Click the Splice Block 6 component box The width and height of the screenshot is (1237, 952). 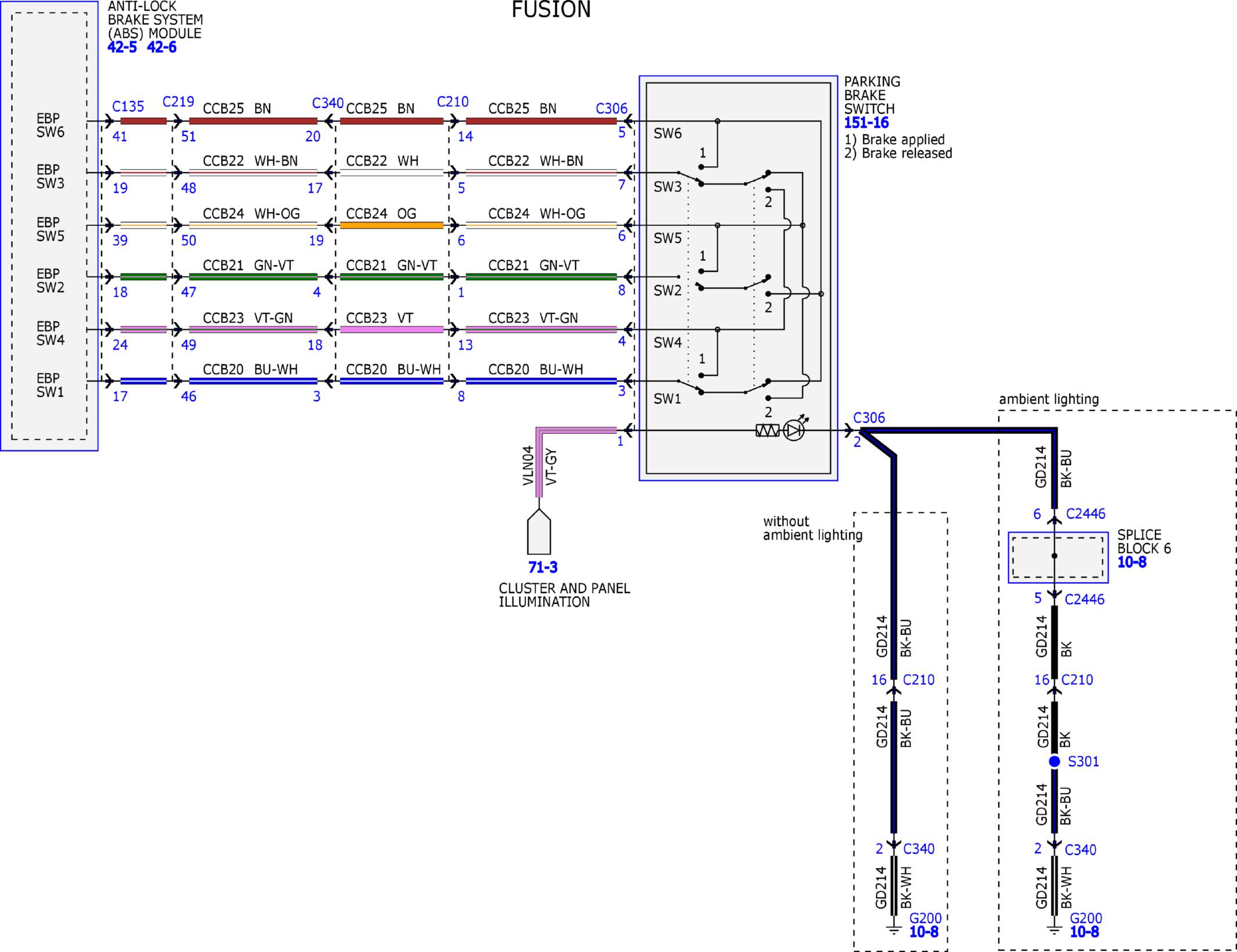point(1058,557)
